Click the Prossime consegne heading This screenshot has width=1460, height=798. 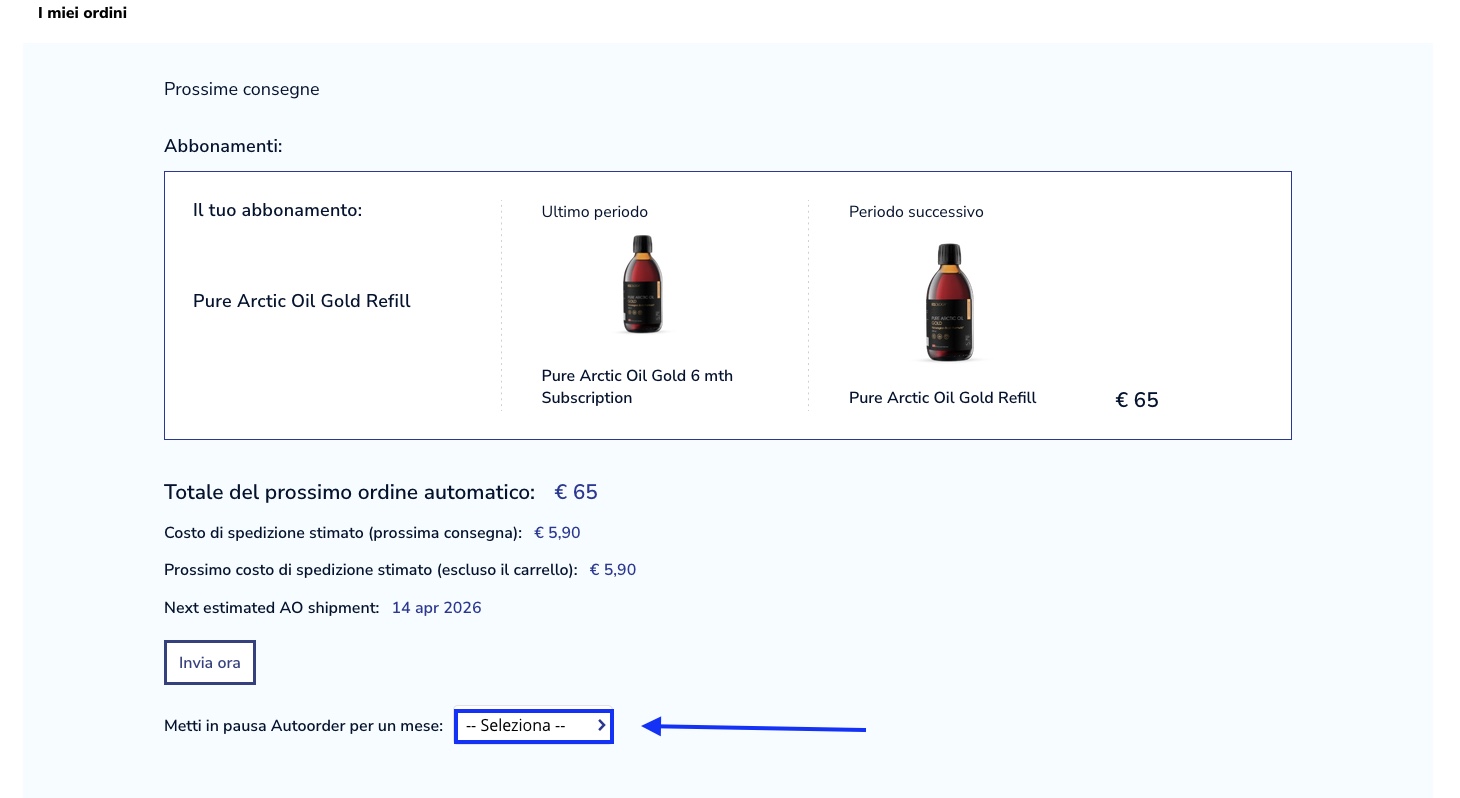[242, 89]
